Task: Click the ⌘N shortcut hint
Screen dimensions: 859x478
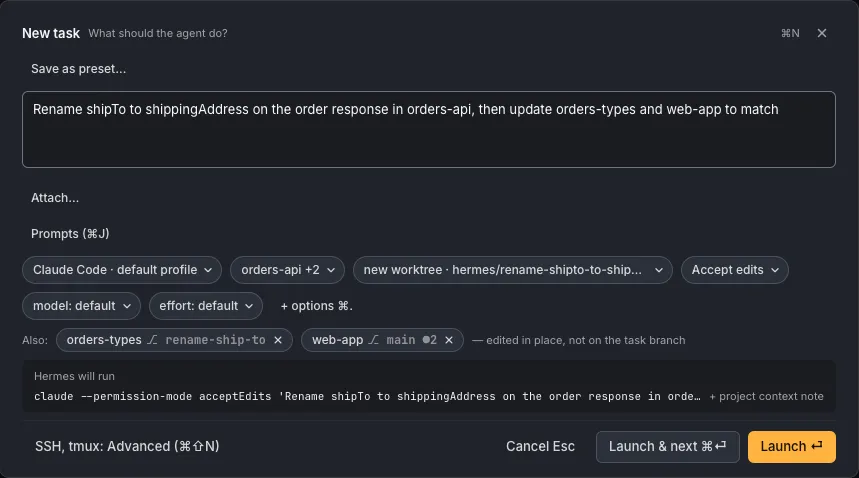Action: click(x=790, y=33)
